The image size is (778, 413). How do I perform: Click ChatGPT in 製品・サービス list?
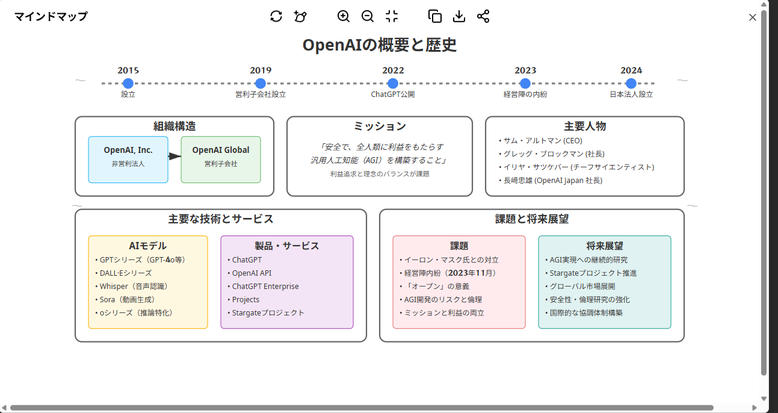245,260
